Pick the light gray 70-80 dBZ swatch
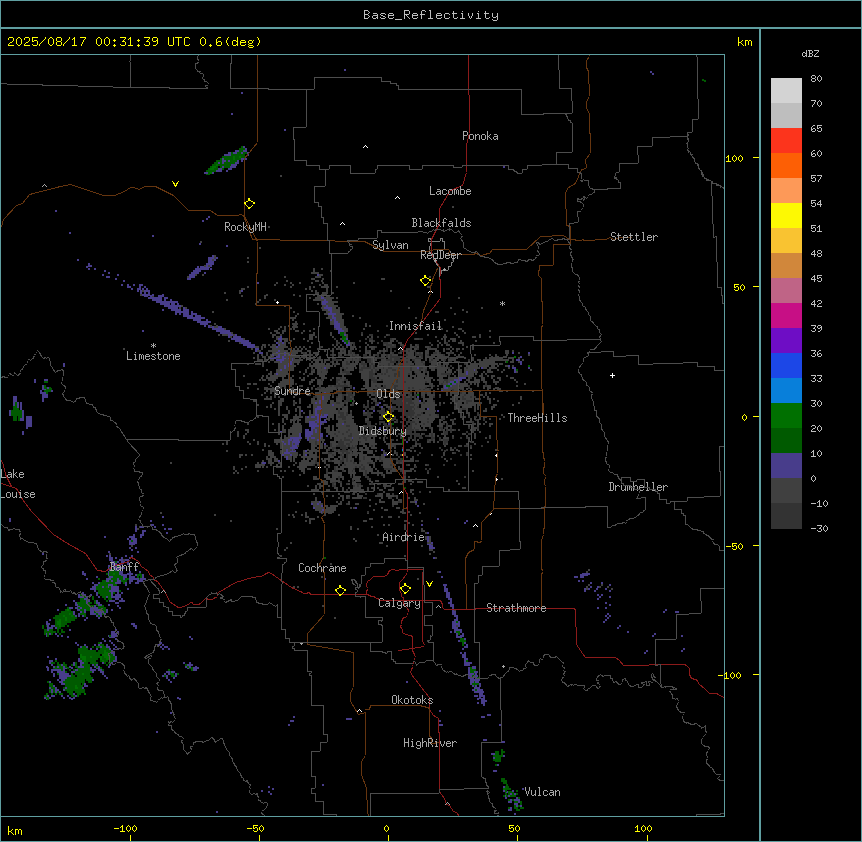 786,91
